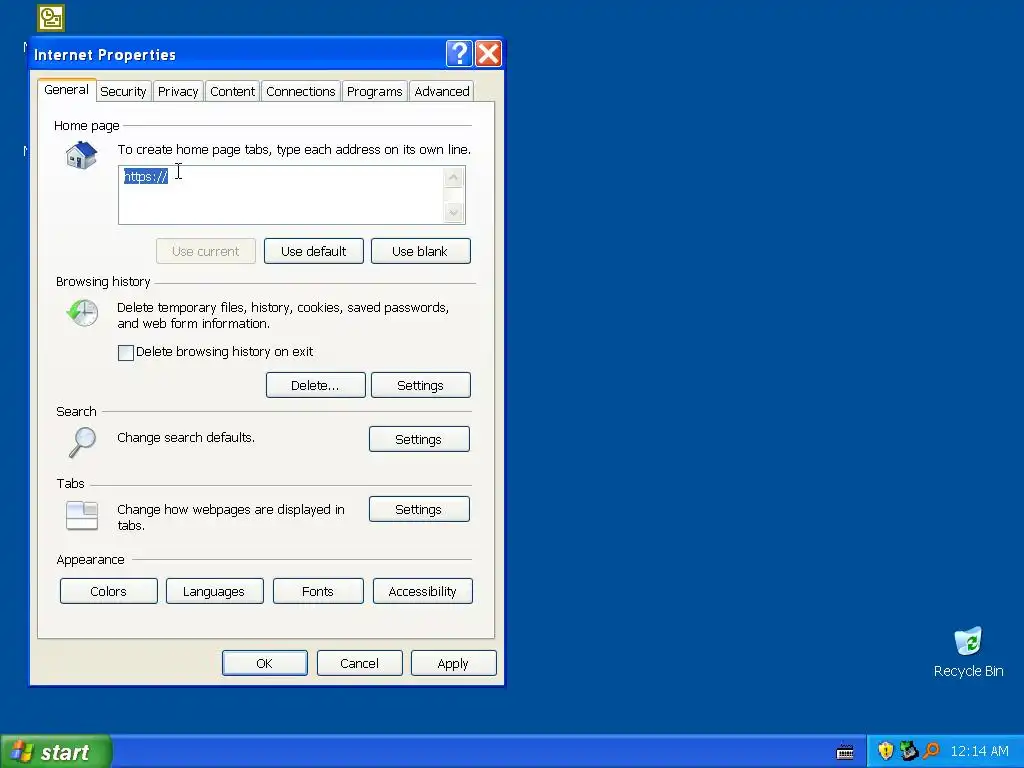Click the clock showing 12:14 AM
Image resolution: width=1024 pixels, height=768 pixels.
[x=979, y=751]
